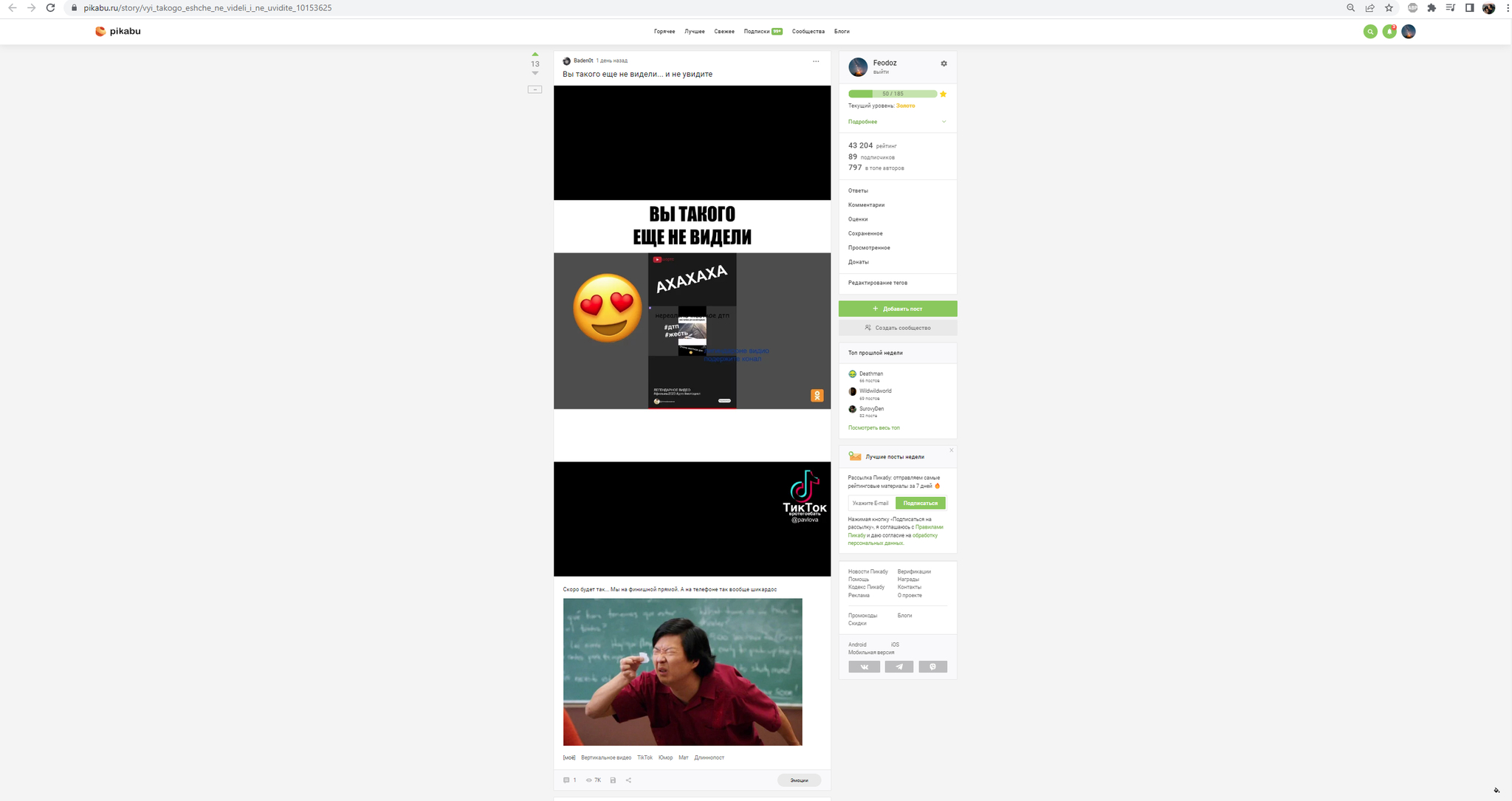This screenshot has width=1512, height=801.
Task: Share the post via share icon
Action: click(629, 780)
